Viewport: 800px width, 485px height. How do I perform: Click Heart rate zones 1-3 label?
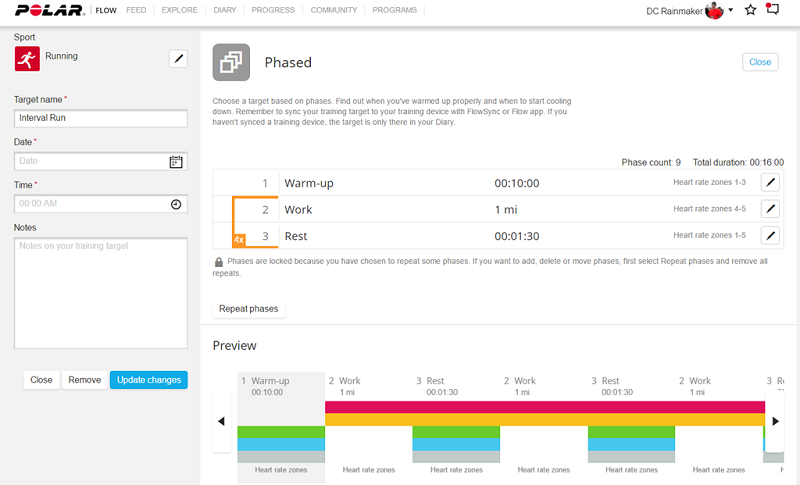pos(709,182)
